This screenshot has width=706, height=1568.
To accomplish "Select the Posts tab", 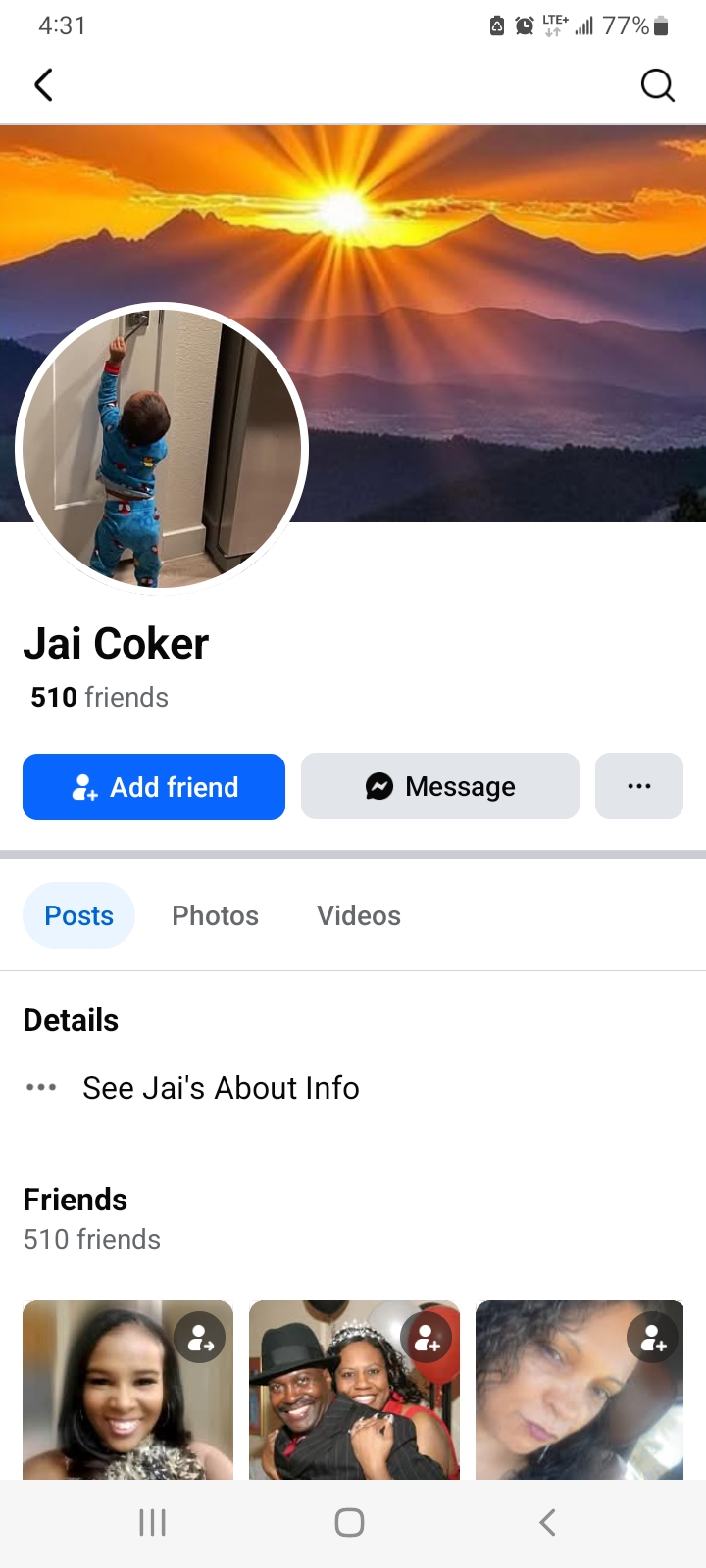I will pos(78,915).
